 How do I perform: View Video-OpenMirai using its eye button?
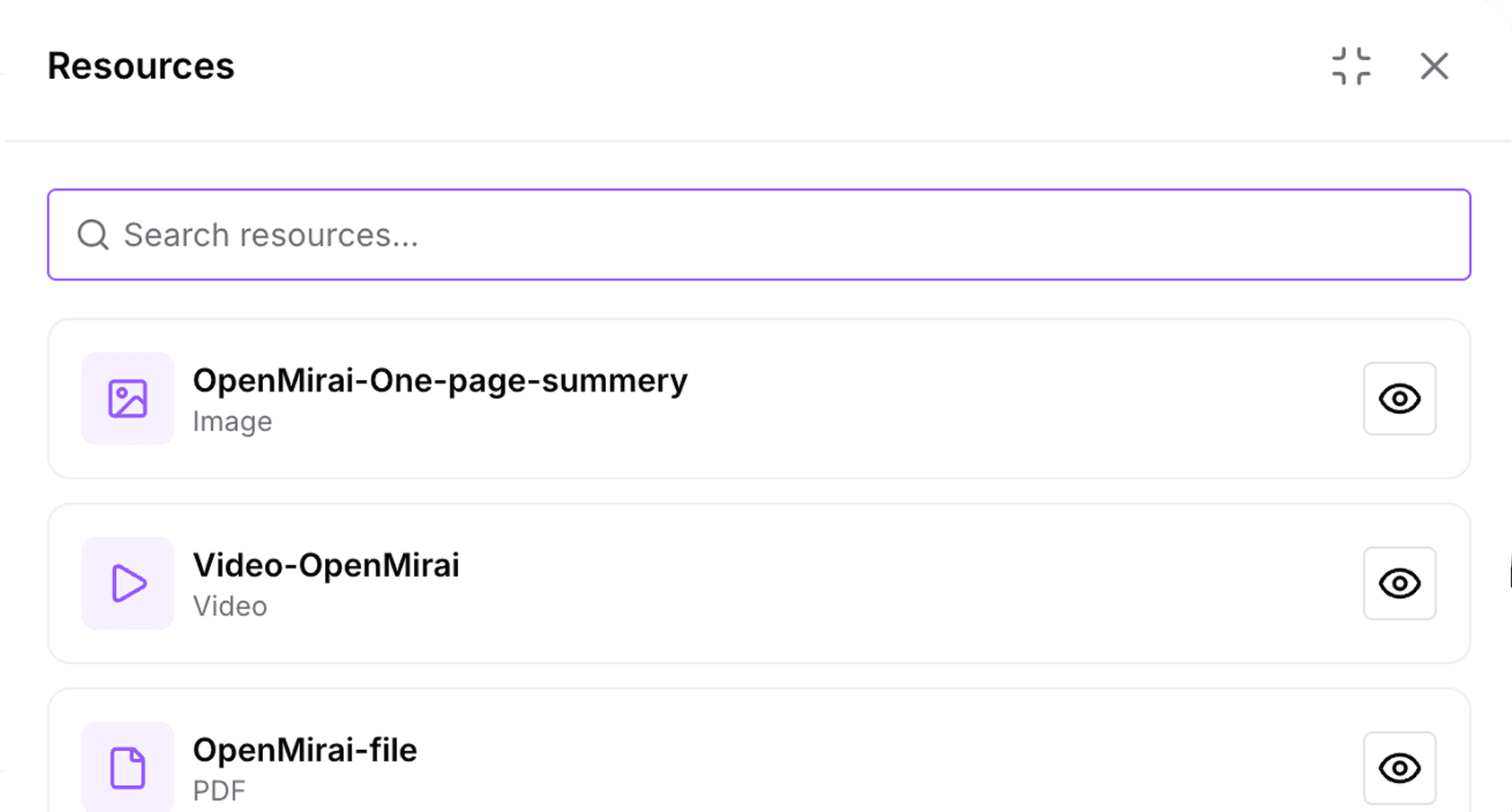click(1400, 584)
